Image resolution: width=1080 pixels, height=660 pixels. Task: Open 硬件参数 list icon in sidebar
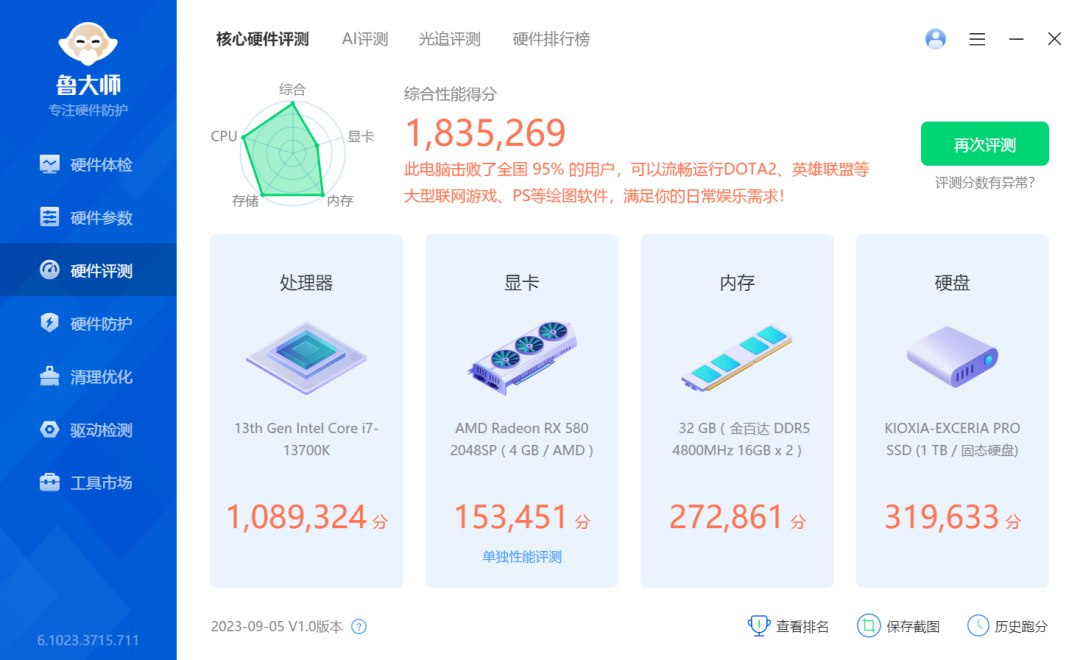(x=50, y=217)
